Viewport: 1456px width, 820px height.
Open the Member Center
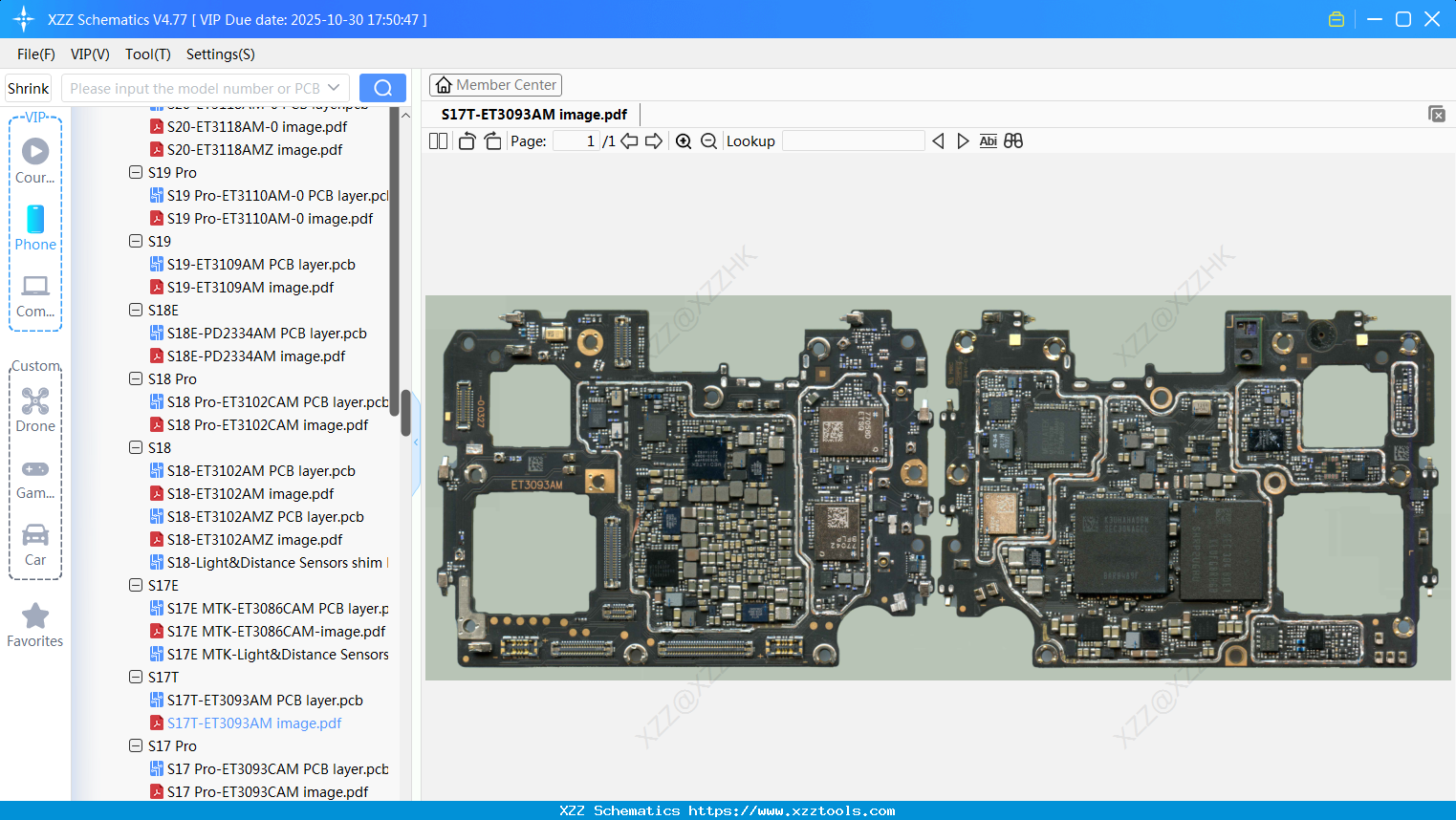pos(495,84)
